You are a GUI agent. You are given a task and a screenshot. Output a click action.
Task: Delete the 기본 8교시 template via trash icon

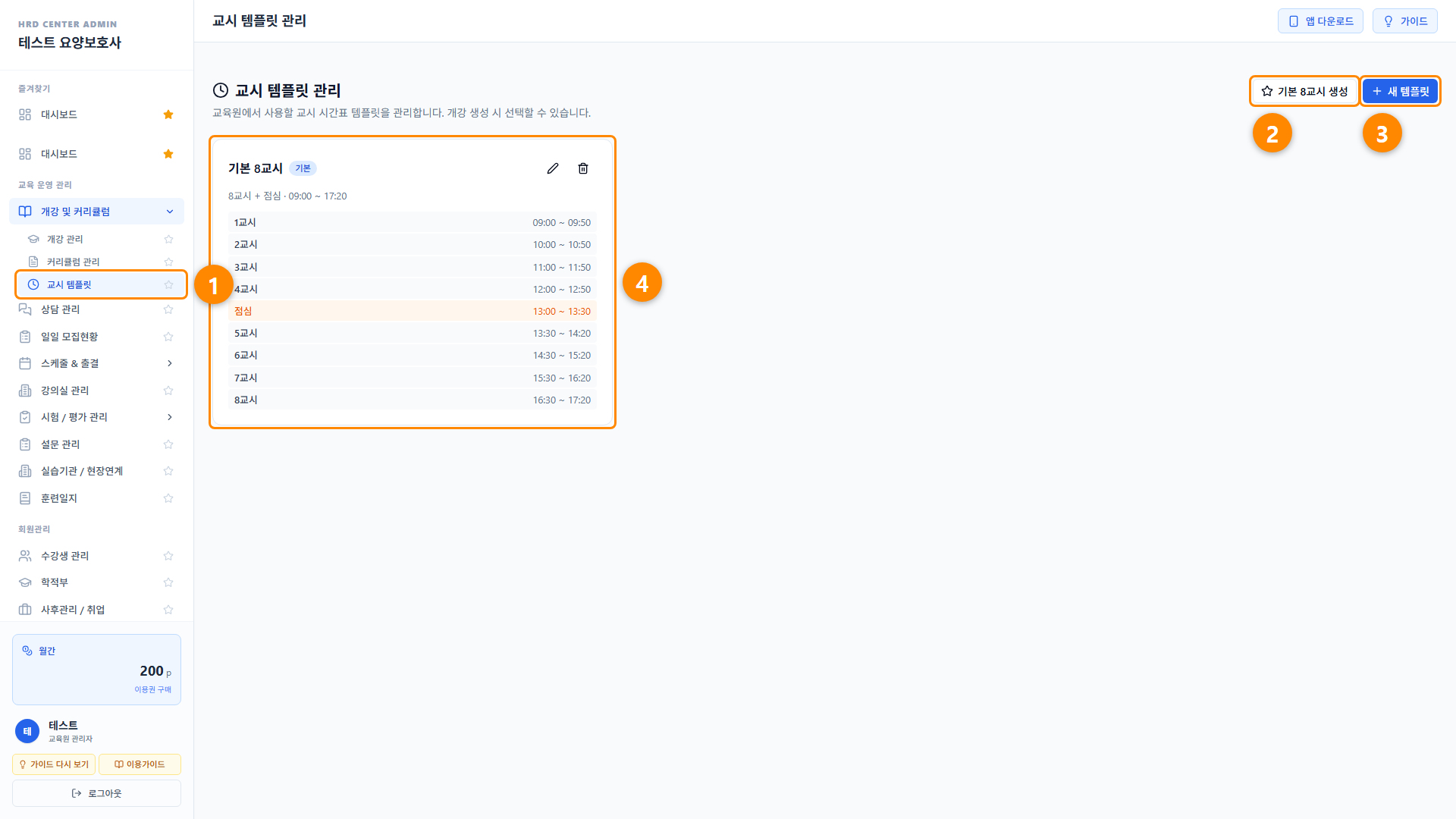point(583,168)
